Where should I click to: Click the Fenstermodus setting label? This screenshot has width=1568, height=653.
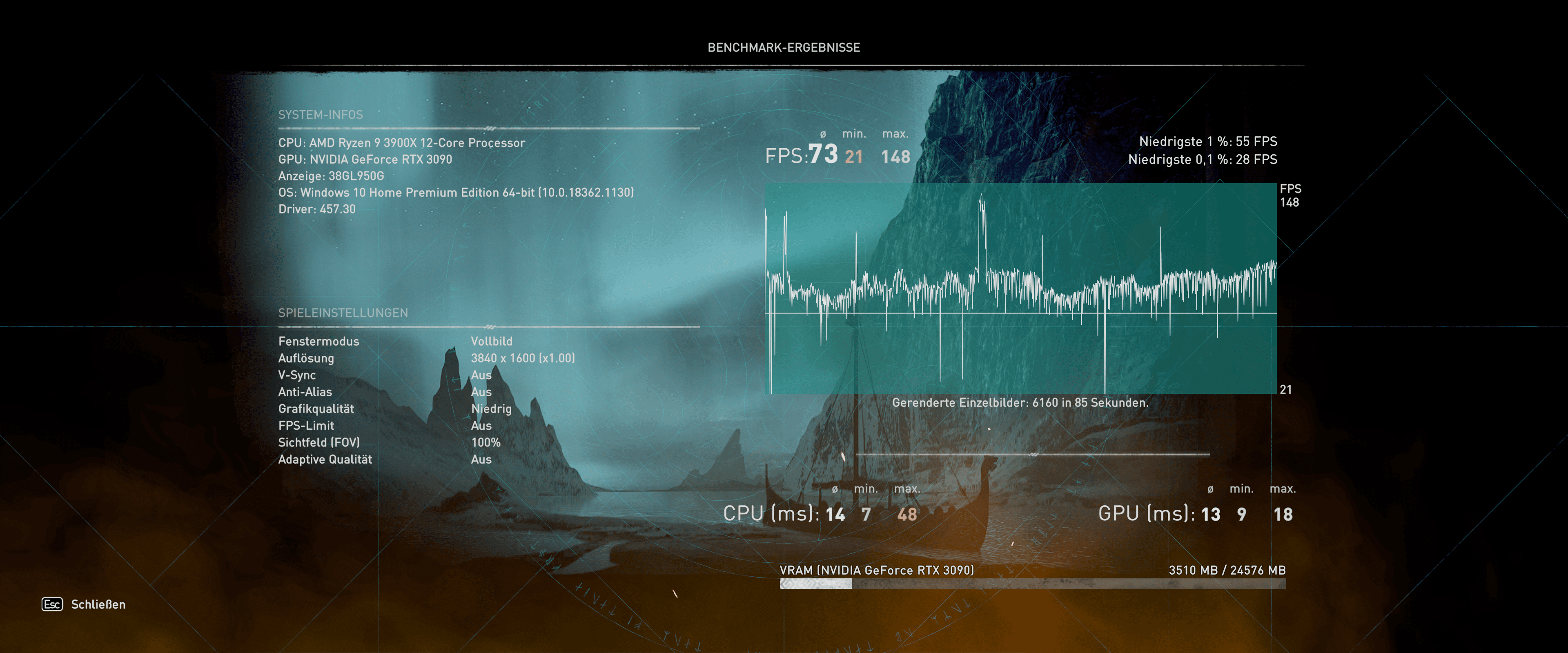(x=318, y=342)
